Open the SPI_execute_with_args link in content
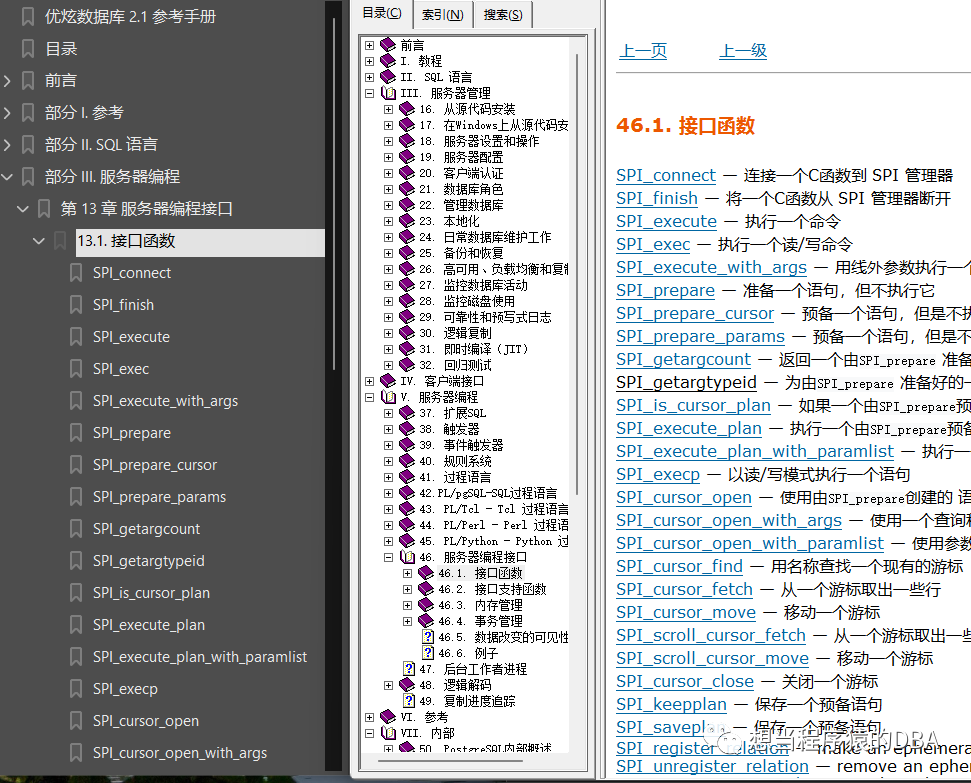The height and width of the screenshot is (783, 971). tap(712, 267)
